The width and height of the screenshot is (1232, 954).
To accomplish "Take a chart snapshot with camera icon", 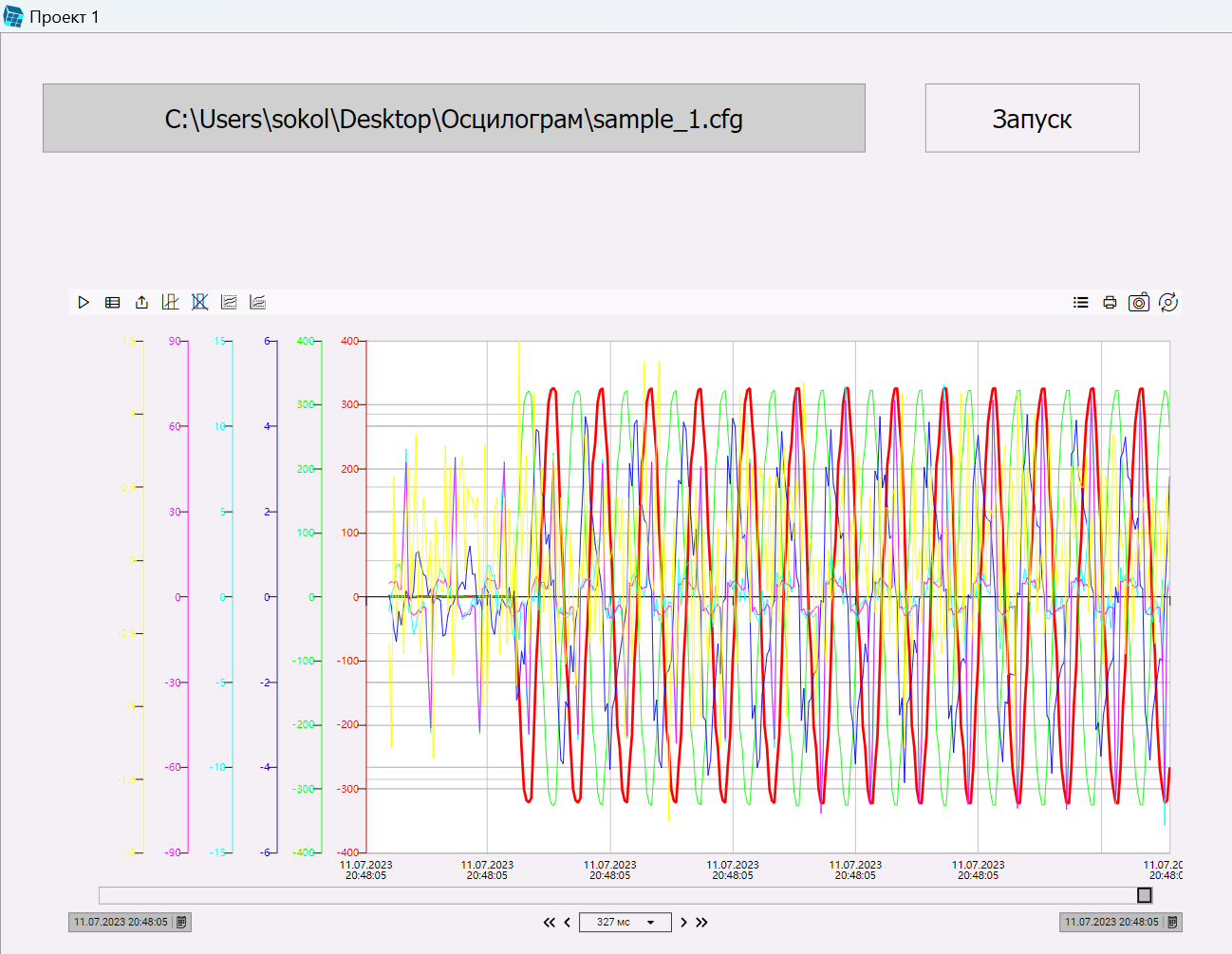I will [1138, 303].
